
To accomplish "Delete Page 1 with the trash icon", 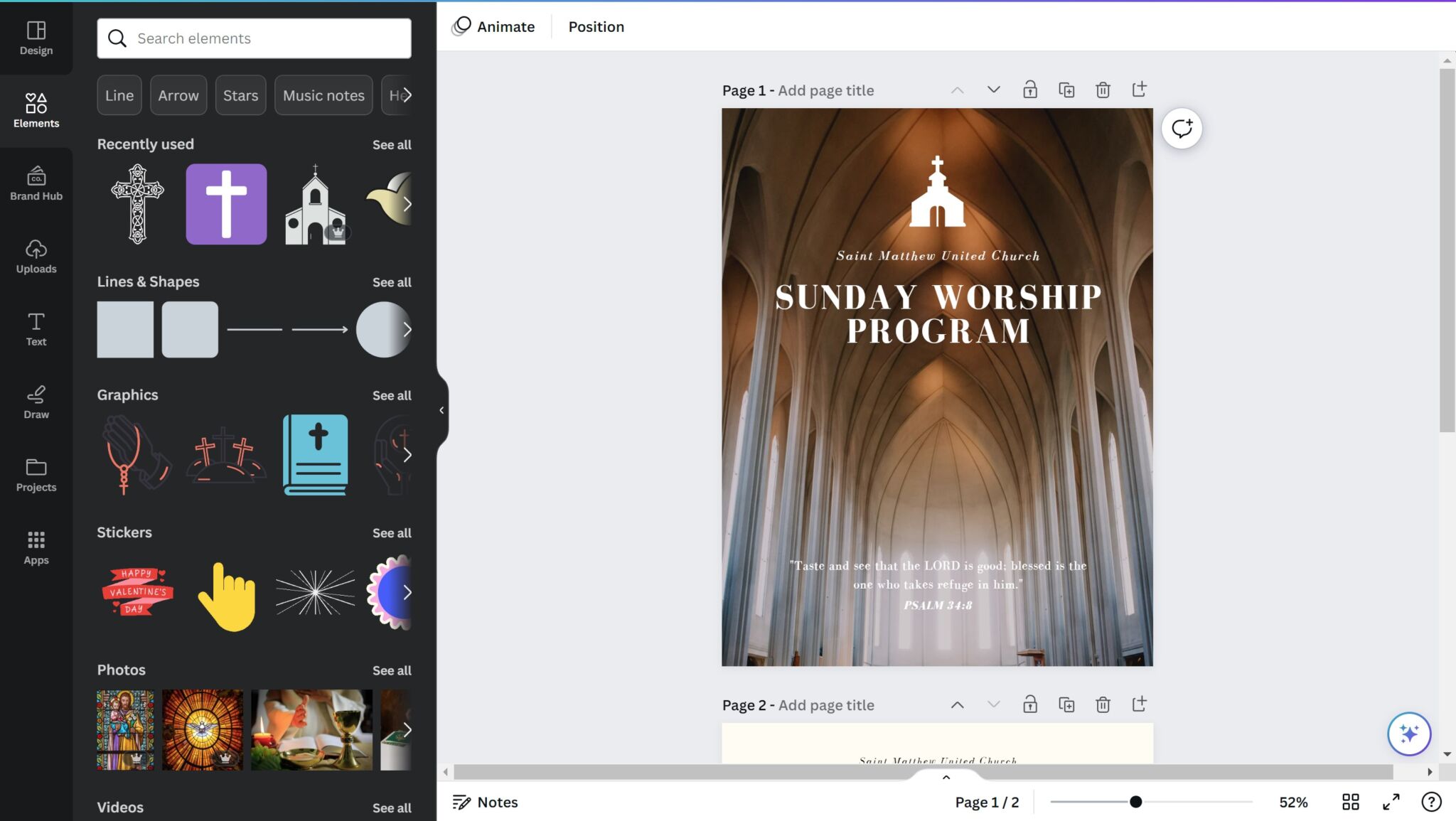I will pos(1103,90).
